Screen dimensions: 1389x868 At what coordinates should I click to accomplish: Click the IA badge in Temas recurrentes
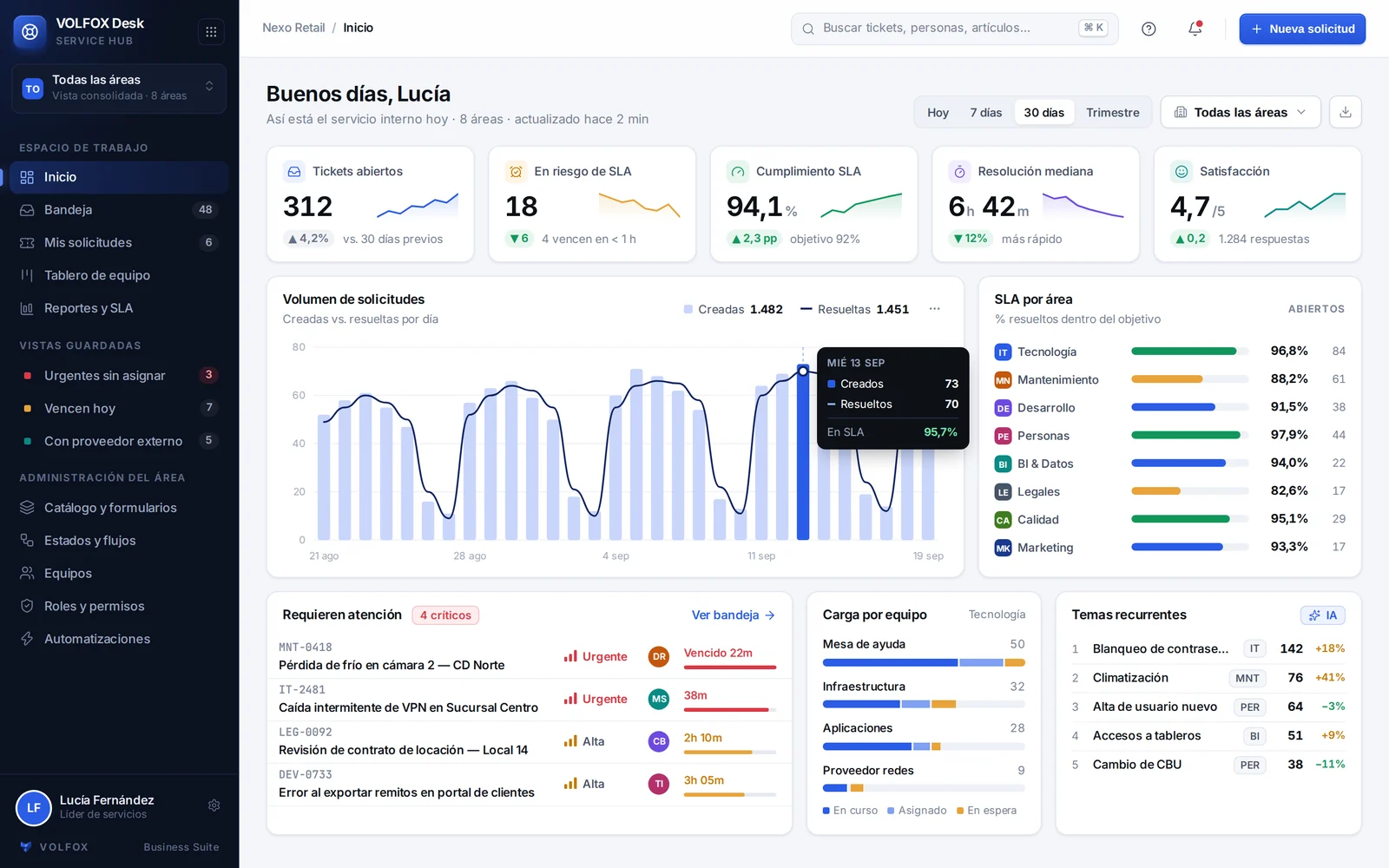coord(1322,615)
